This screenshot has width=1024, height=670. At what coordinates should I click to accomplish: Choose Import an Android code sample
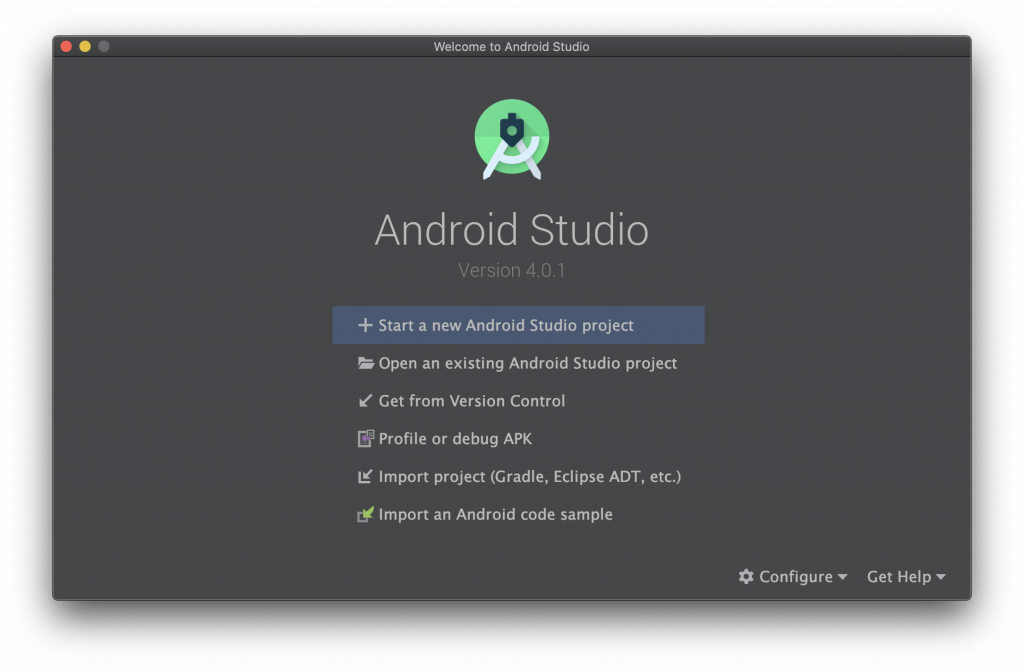(519, 515)
